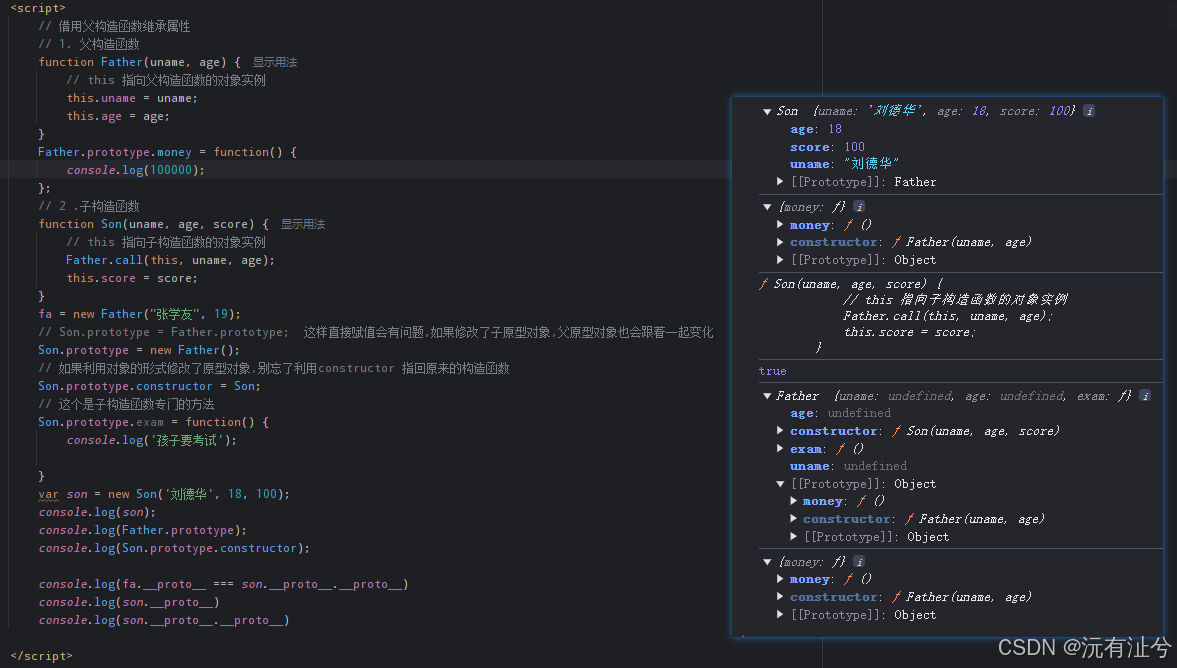This screenshot has height=668, width=1177.
Task: Click the line fa = new Father("张学友", 19);
Action: (140, 314)
